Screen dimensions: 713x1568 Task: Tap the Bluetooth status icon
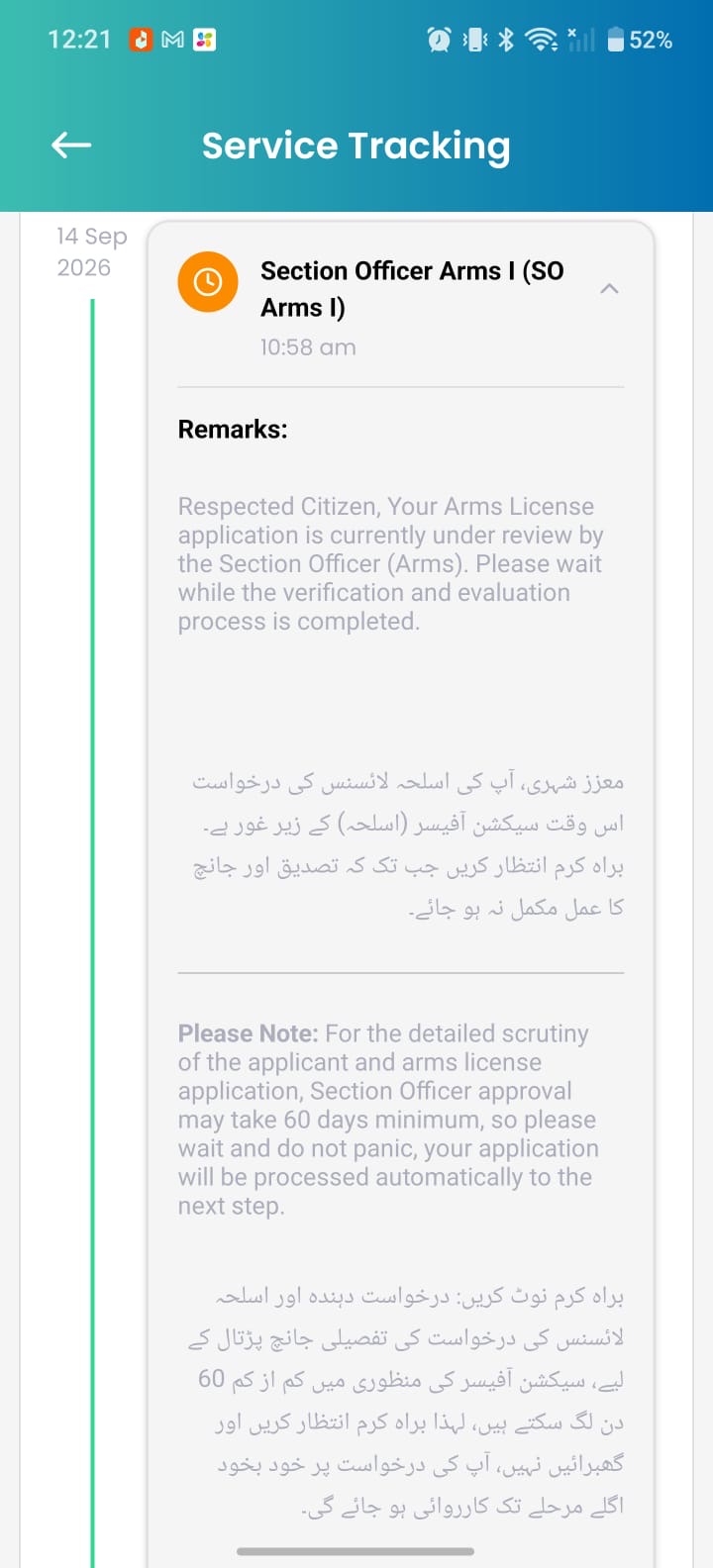tap(506, 40)
